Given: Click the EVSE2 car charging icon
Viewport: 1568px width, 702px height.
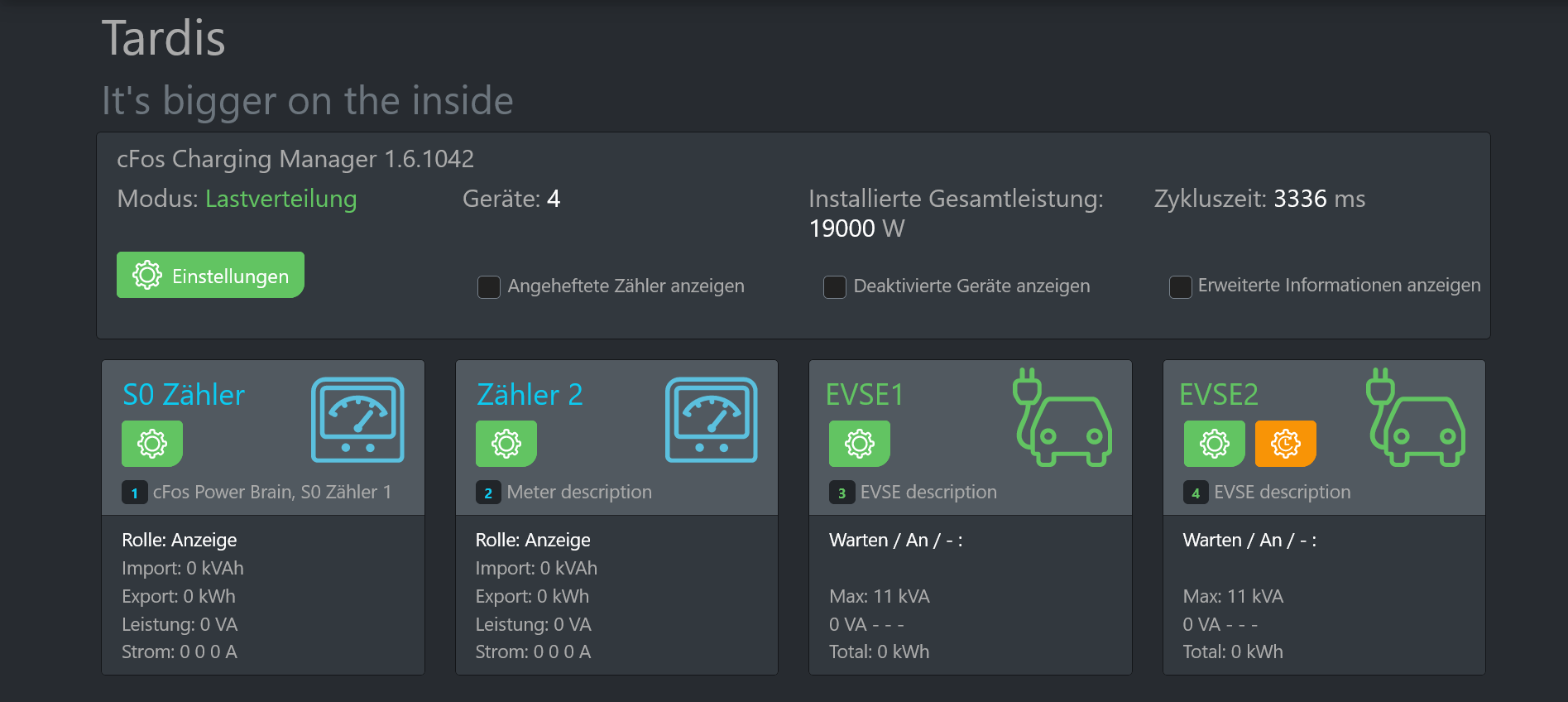Looking at the screenshot, I should (x=1416, y=417).
